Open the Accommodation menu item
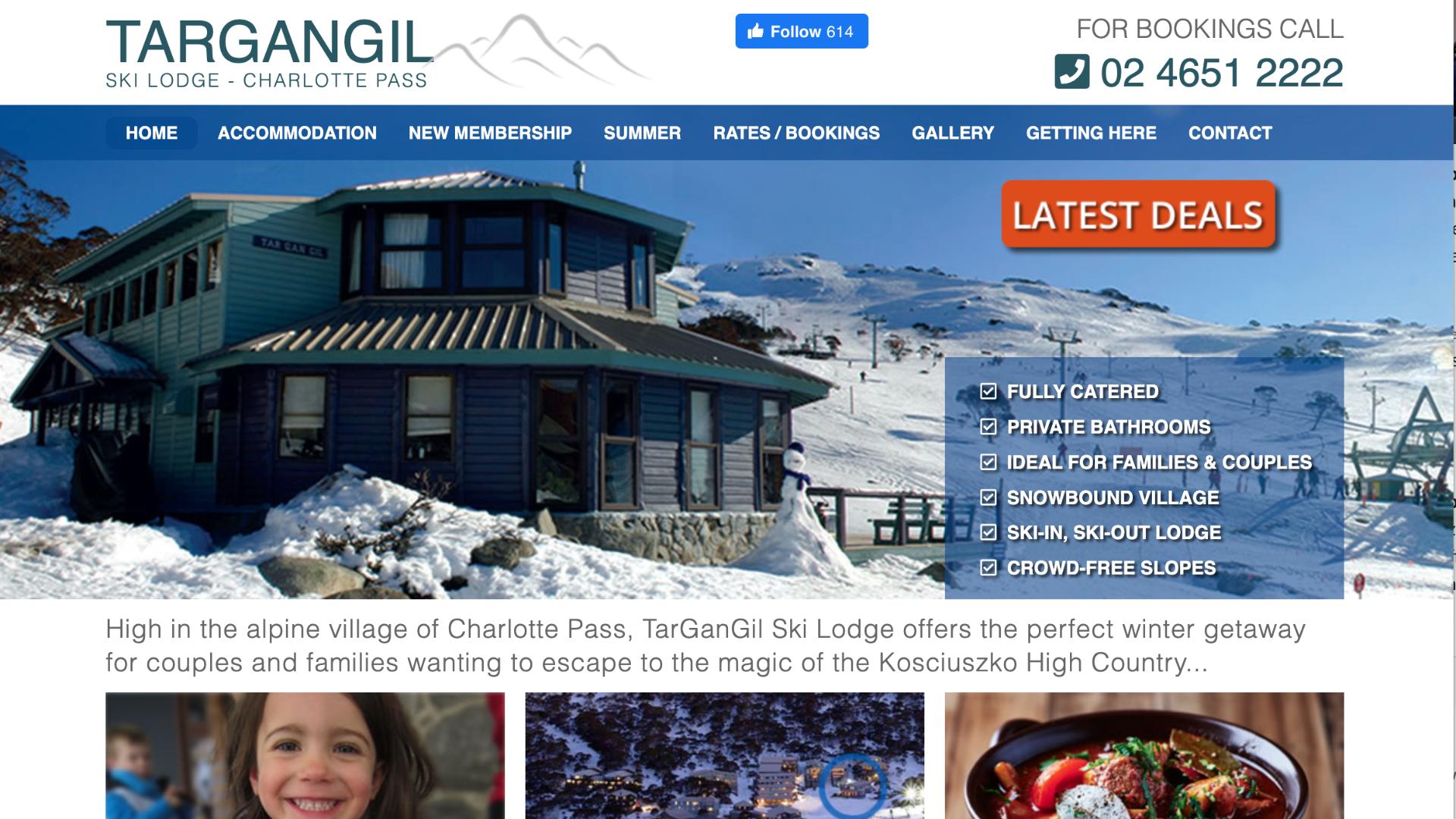Image resolution: width=1456 pixels, height=819 pixels. point(297,133)
